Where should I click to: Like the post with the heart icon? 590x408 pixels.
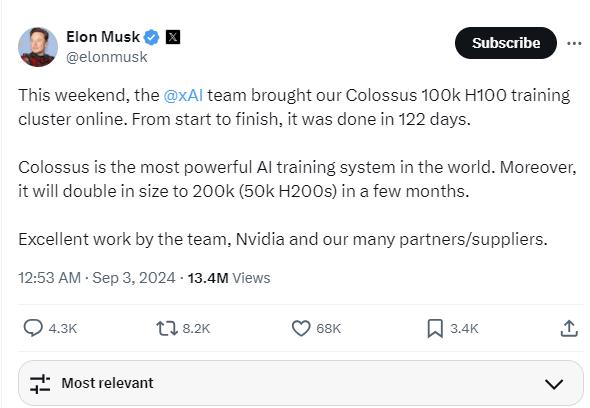pos(301,328)
